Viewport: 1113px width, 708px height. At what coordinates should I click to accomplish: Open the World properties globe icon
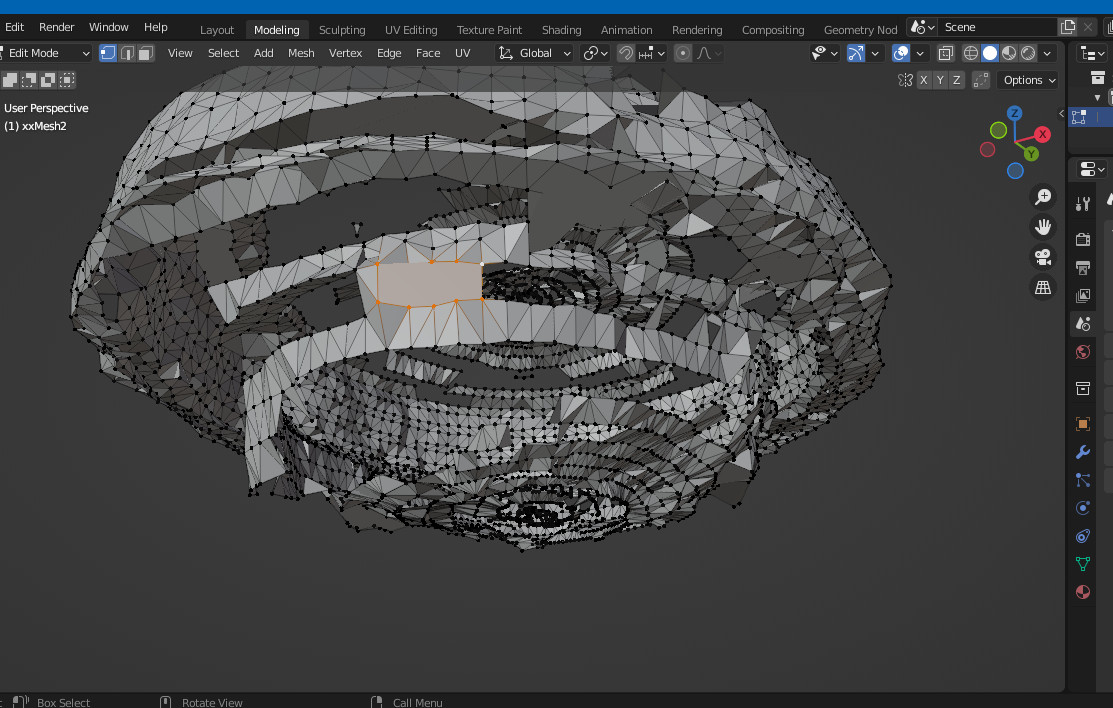coord(1082,352)
